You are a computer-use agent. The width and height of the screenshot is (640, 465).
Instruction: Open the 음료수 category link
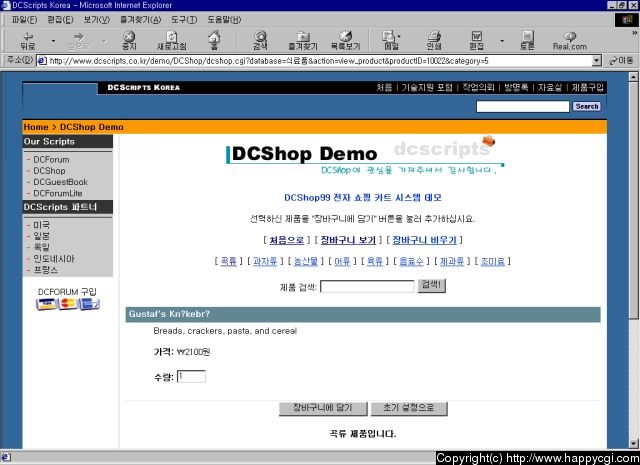(x=411, y=261)
